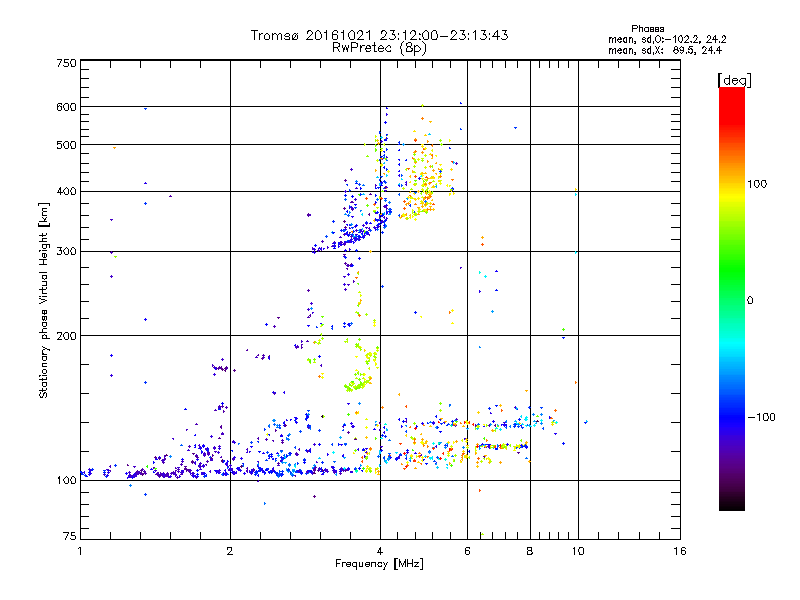Click y-axis tick label "400"
Viewport: 800px width, 600px height.
(x=67, y=191)
